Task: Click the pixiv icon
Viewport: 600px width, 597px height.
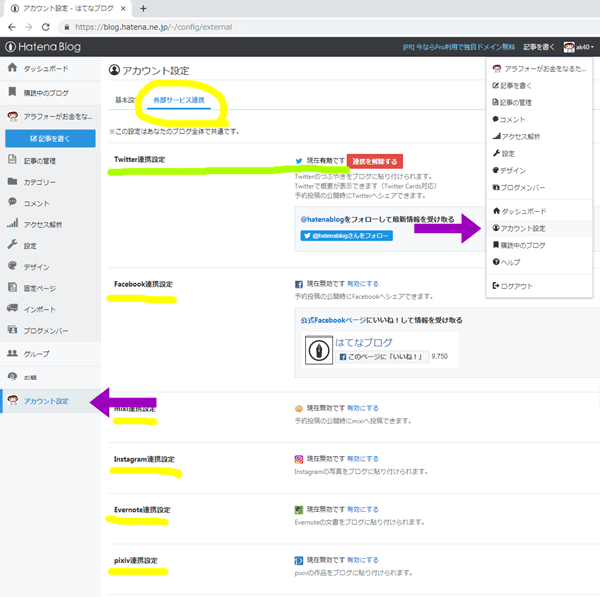Action: [x=299, y=561]
